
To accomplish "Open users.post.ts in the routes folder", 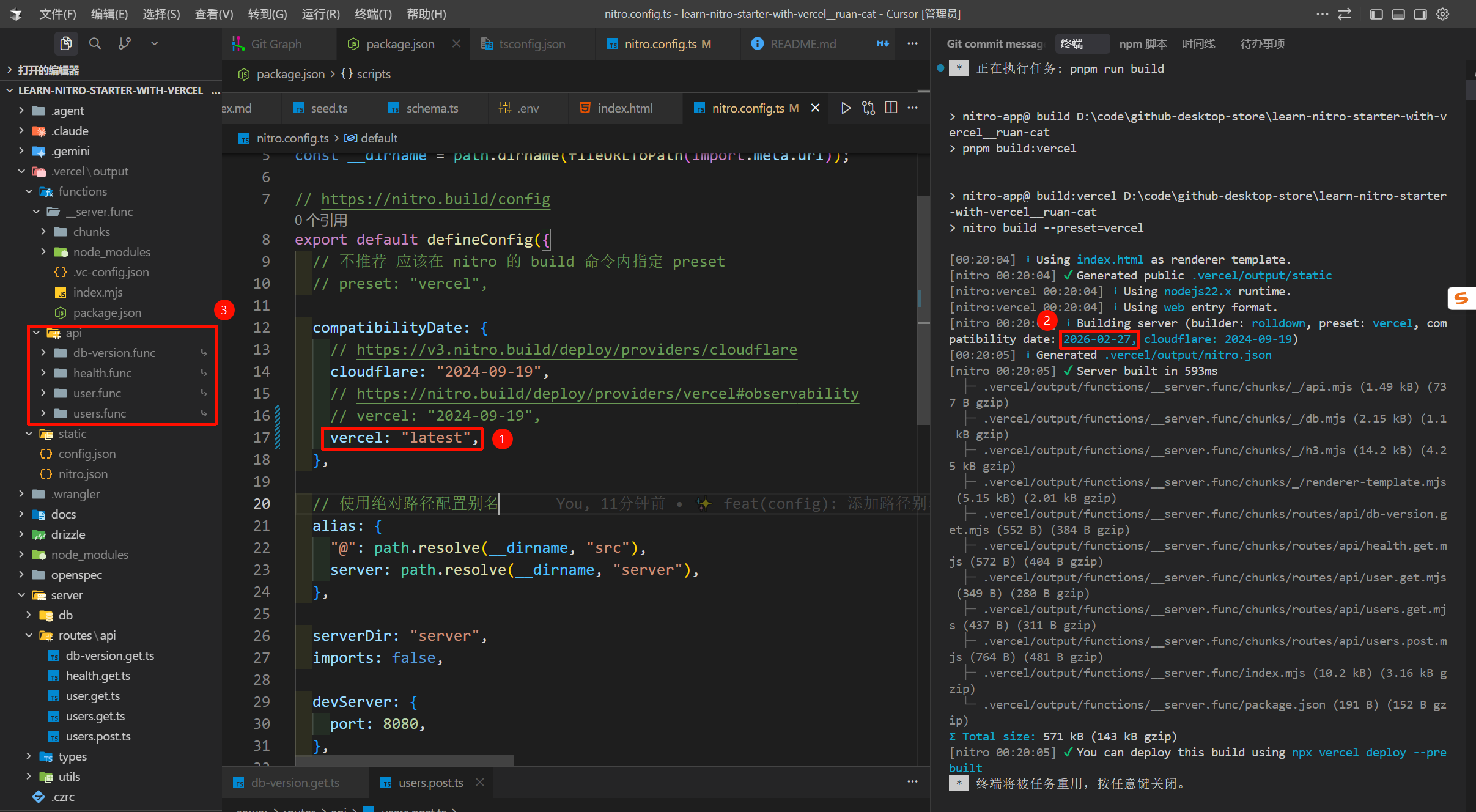I will tap(98, 736).
